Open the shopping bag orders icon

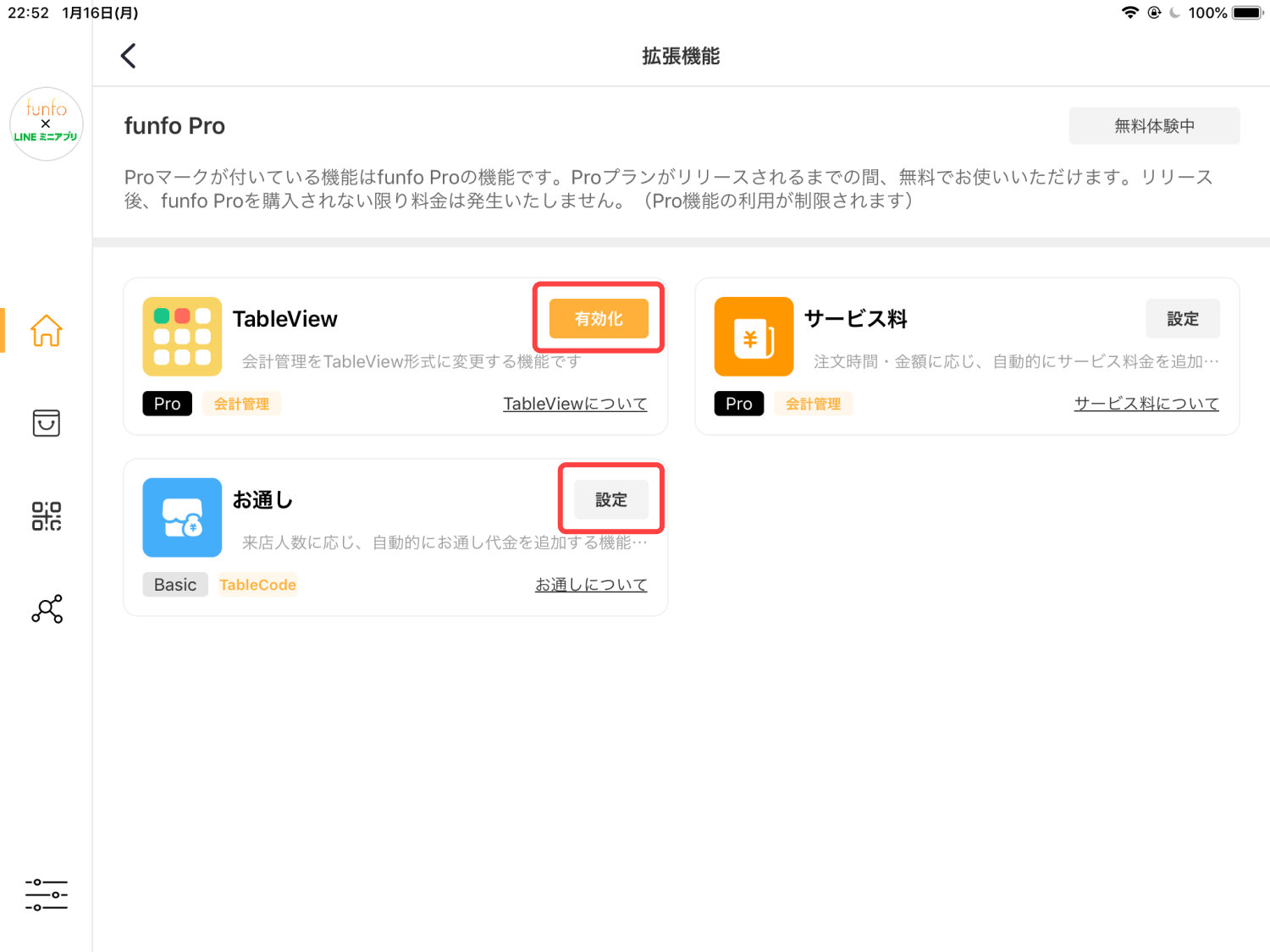(x=47, y=423)
